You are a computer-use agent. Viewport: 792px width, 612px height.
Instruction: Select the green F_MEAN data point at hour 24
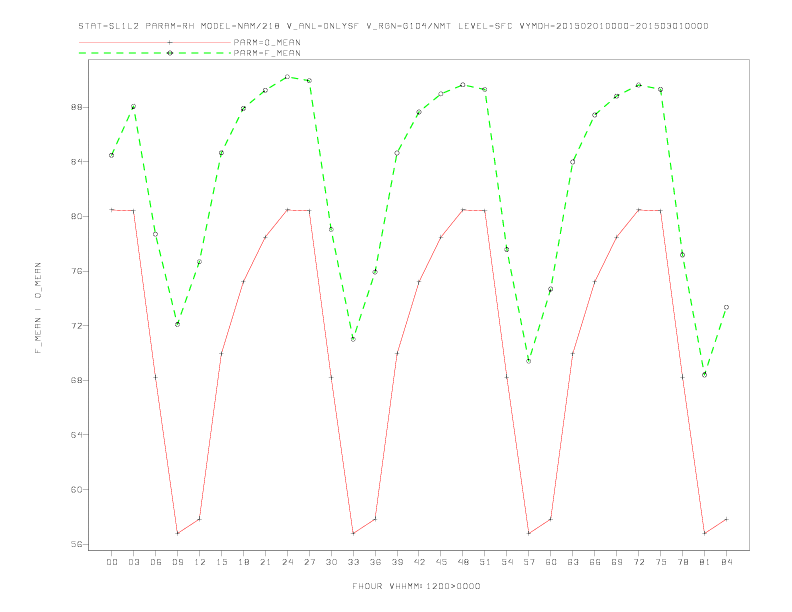(287, 77)
